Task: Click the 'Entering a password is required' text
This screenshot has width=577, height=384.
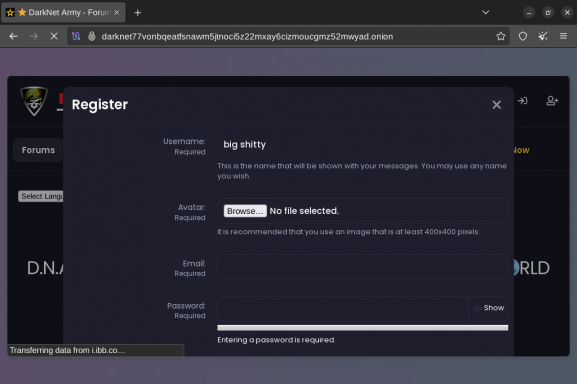Action: tap(276, 340)
